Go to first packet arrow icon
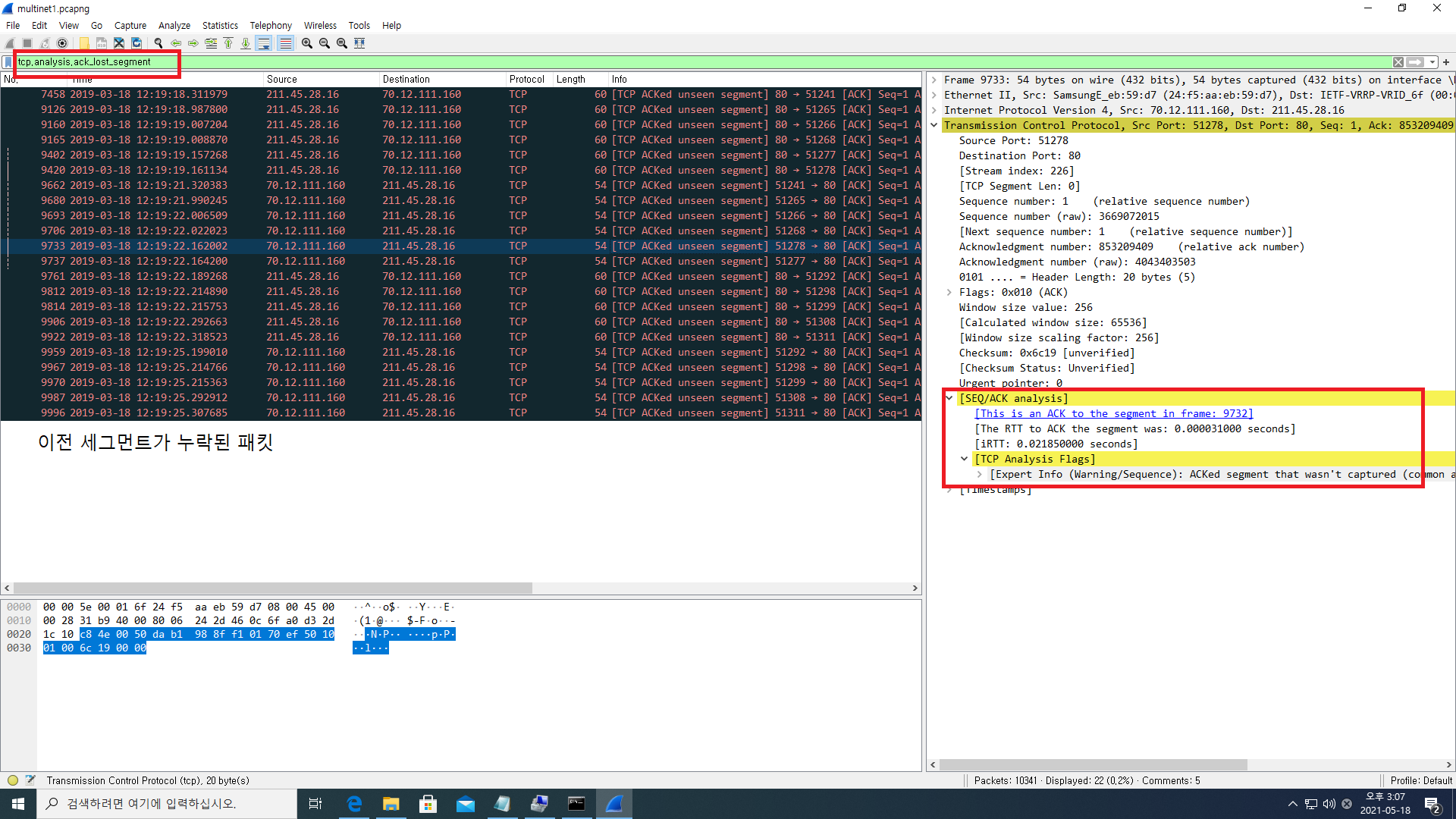Image resolution: width=1456 pixels, height=819 pixels. coord(228,43)
